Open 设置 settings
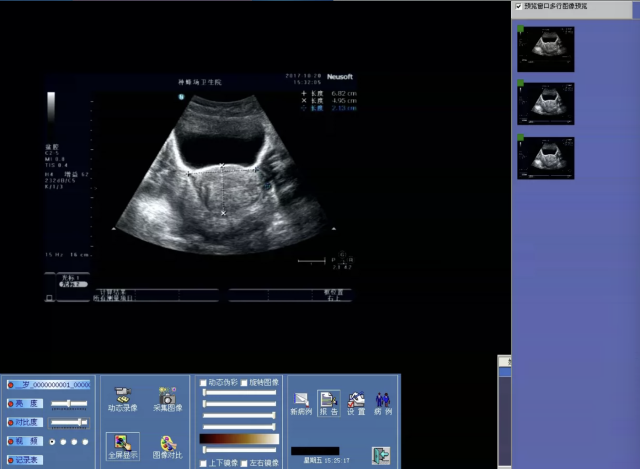Viewport: 640px width, 469px height. tap(356, 404)
